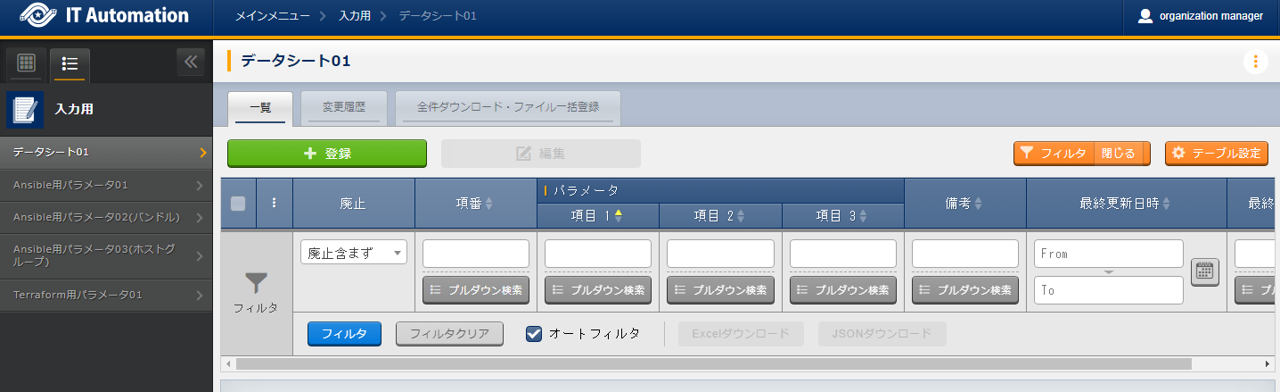This screenshot has width=1280, height=392.
Task: Click 閉じる to close filter
Action: point(1122,153)
